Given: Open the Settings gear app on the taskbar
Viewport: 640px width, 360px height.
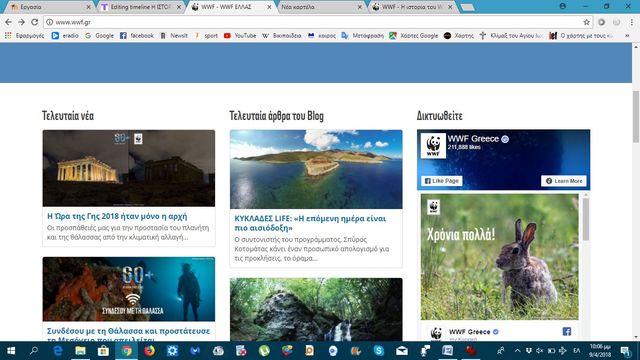Looking at the screenshot, I should click(172, 351).
